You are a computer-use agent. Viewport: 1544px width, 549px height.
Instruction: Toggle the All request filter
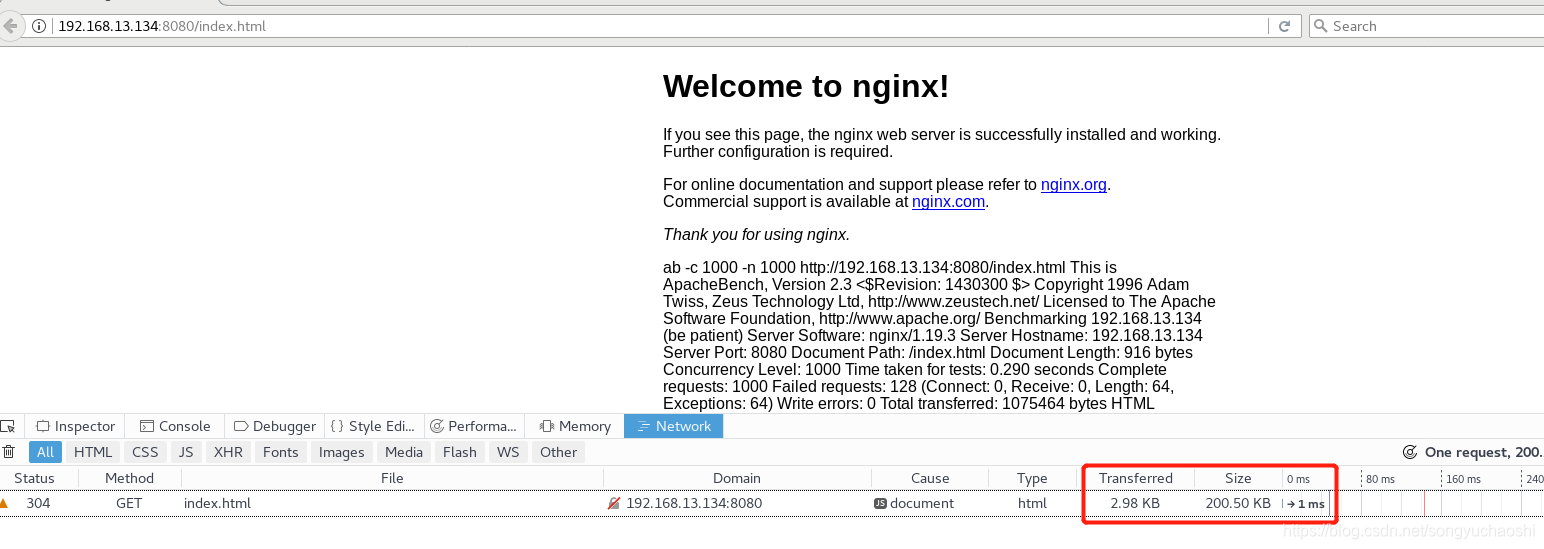45,452
